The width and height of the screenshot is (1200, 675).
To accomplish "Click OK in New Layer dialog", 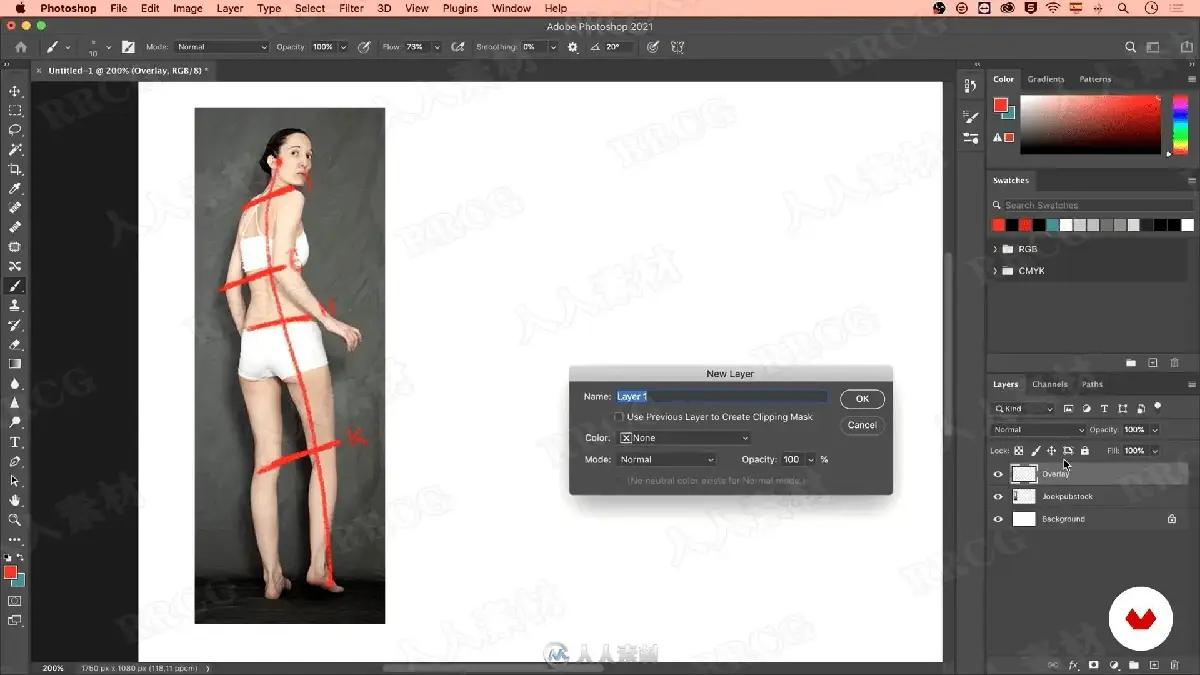I will [862, 399].
